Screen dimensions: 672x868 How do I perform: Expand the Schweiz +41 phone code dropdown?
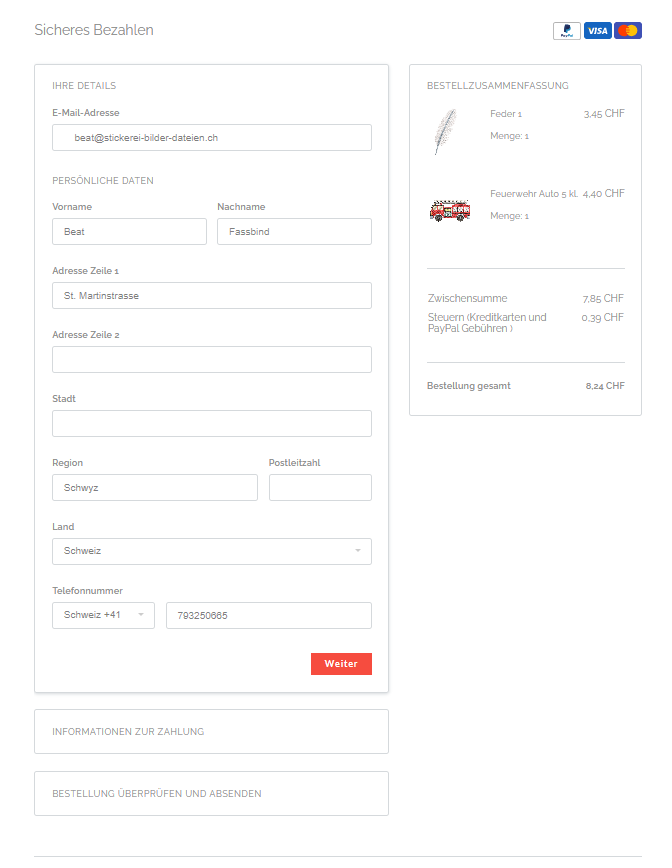103,615
